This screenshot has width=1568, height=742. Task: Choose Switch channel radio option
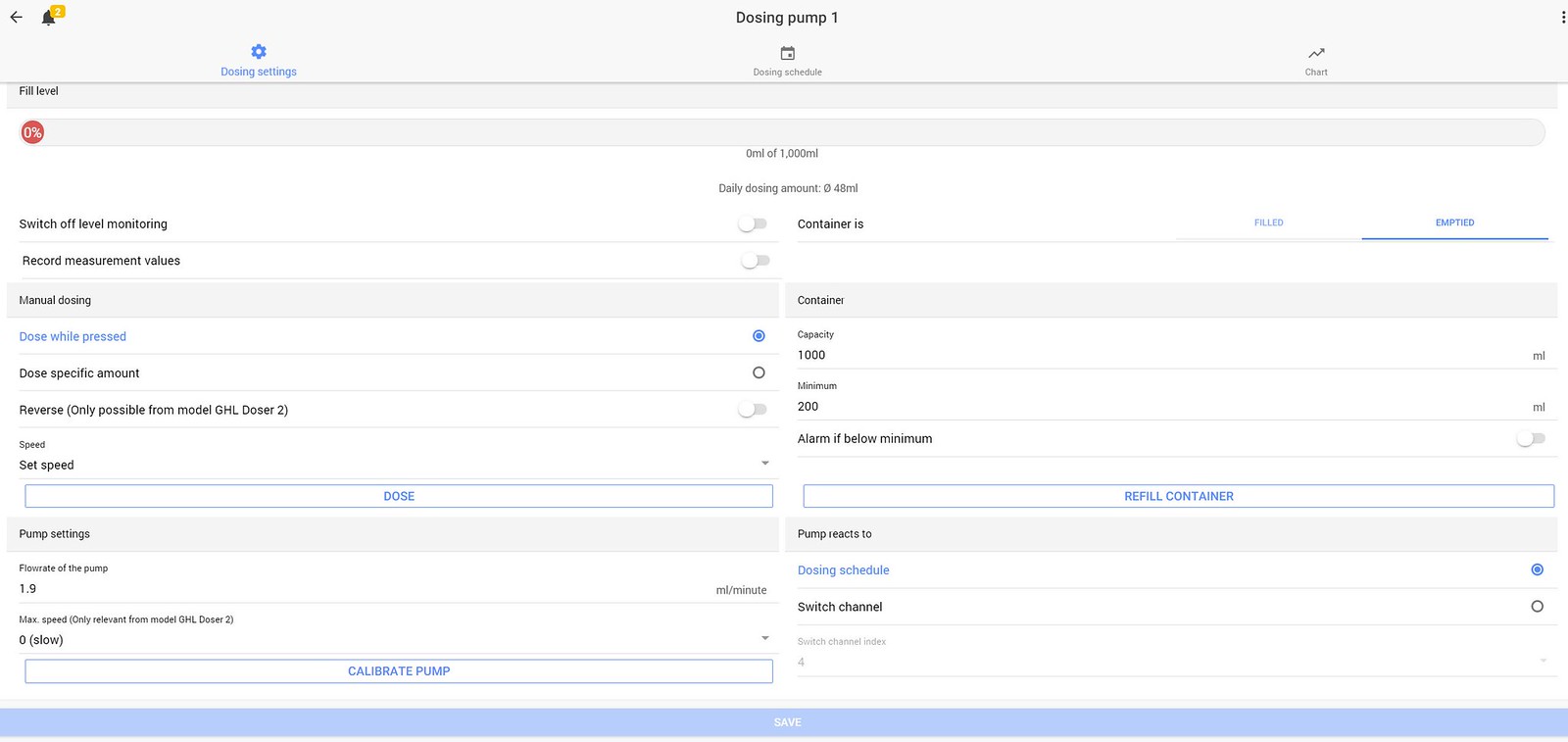point(1537,607)
